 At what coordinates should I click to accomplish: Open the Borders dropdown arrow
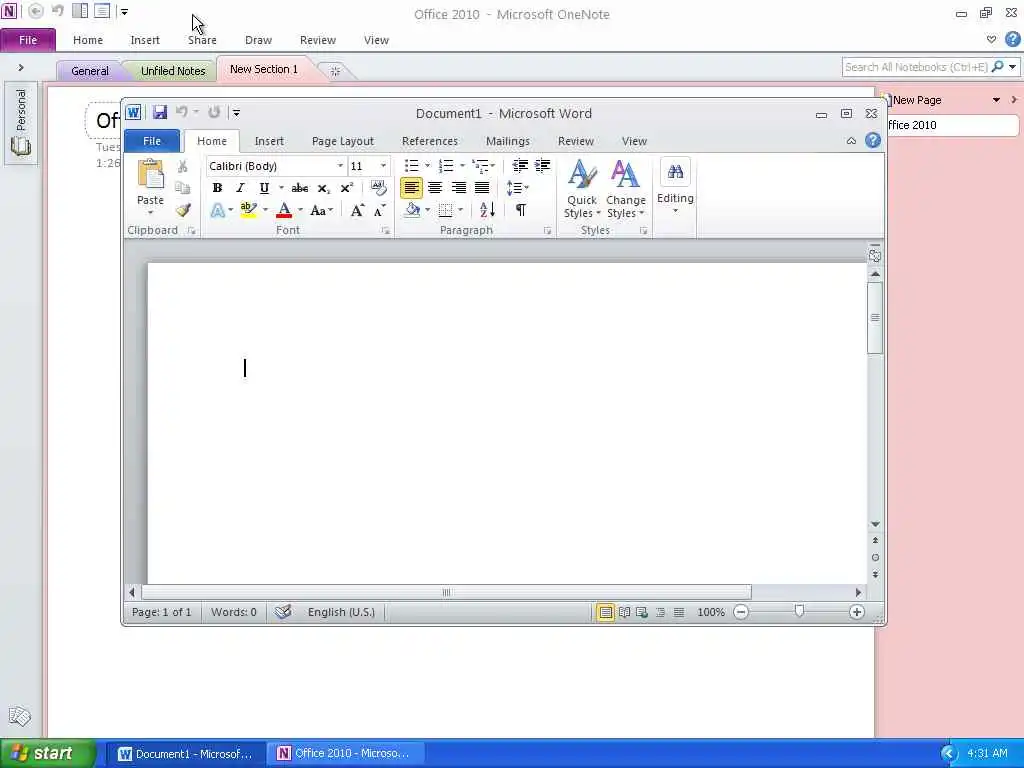tap(461, 210)
